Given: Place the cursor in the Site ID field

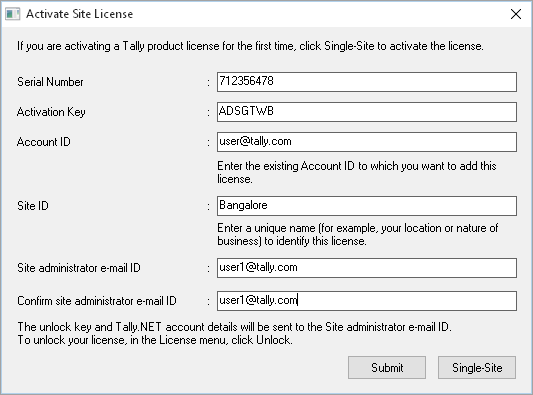Looking at the screenshot, I should coord(367,206).
